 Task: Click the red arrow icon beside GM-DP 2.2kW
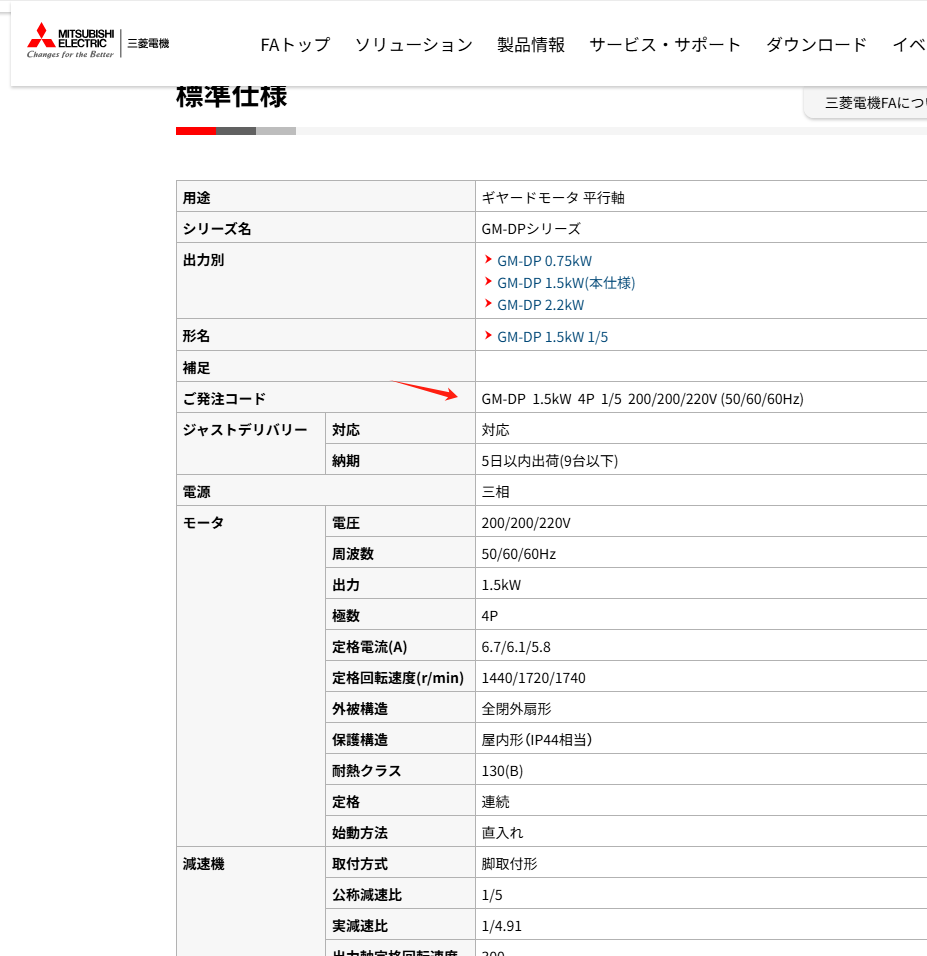pos(489,305)
